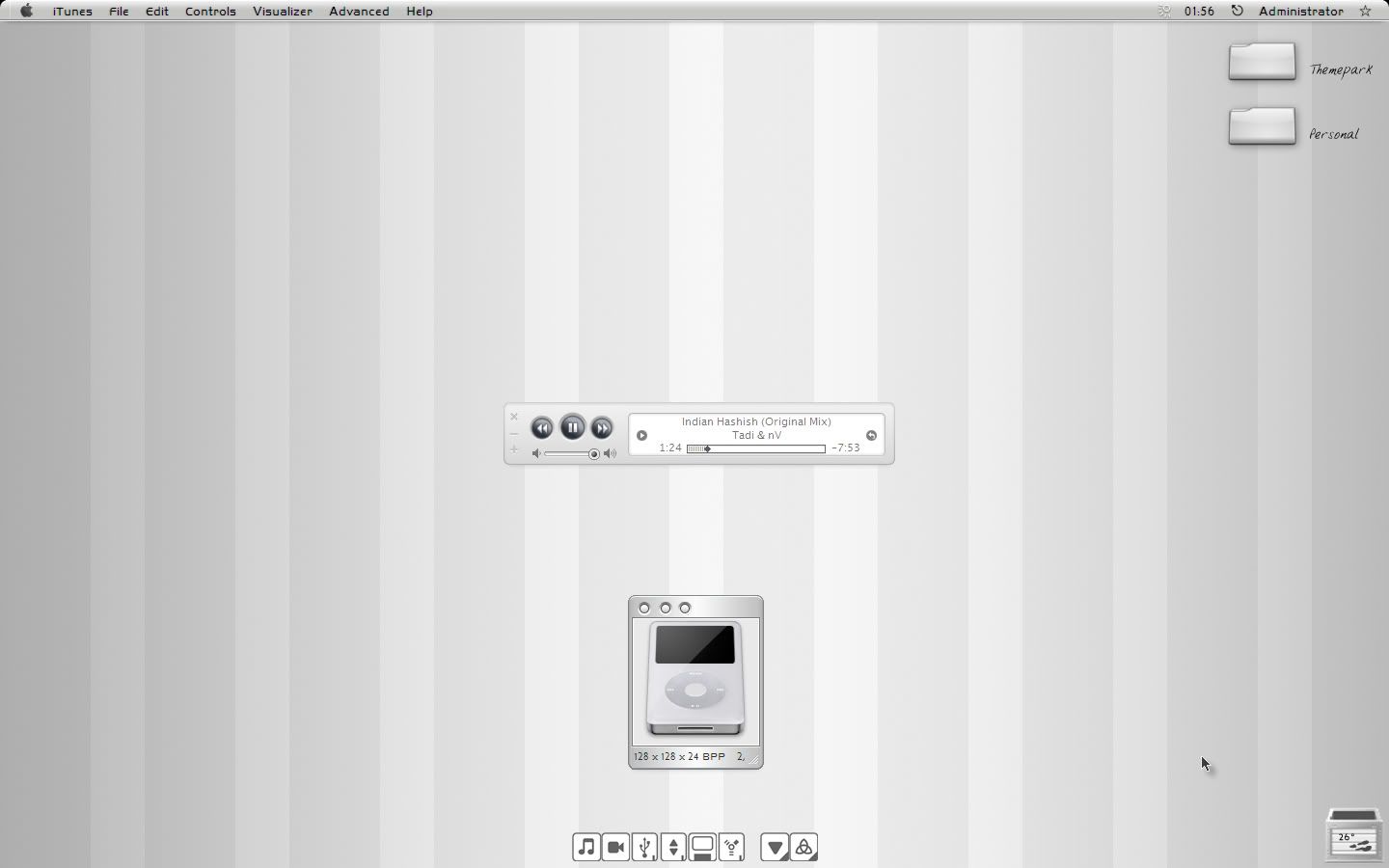
Task: Skip forward to the next track
Action: (602, 427)
